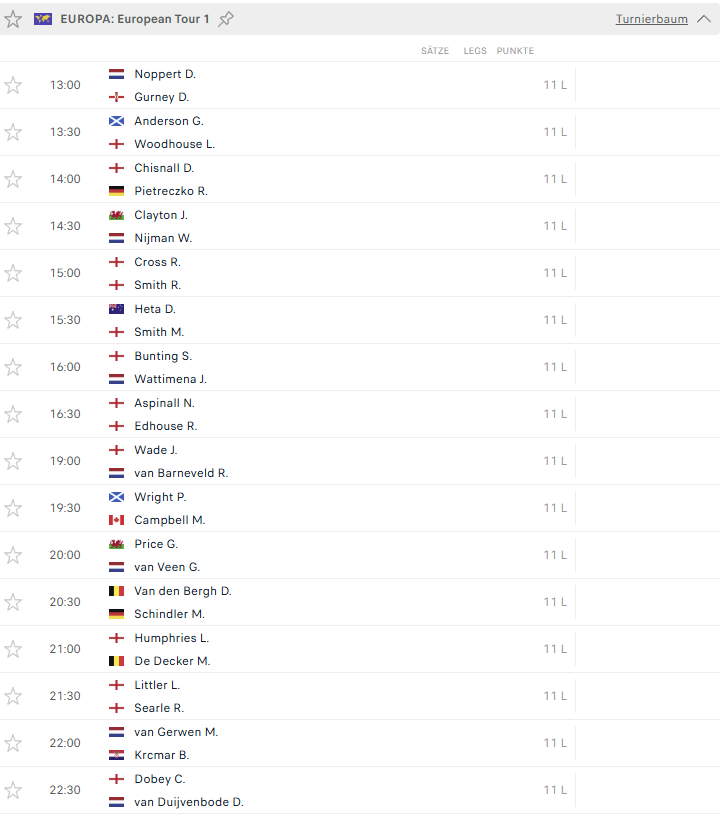Star the Wade vs van Barneveld match

(13, 461)
